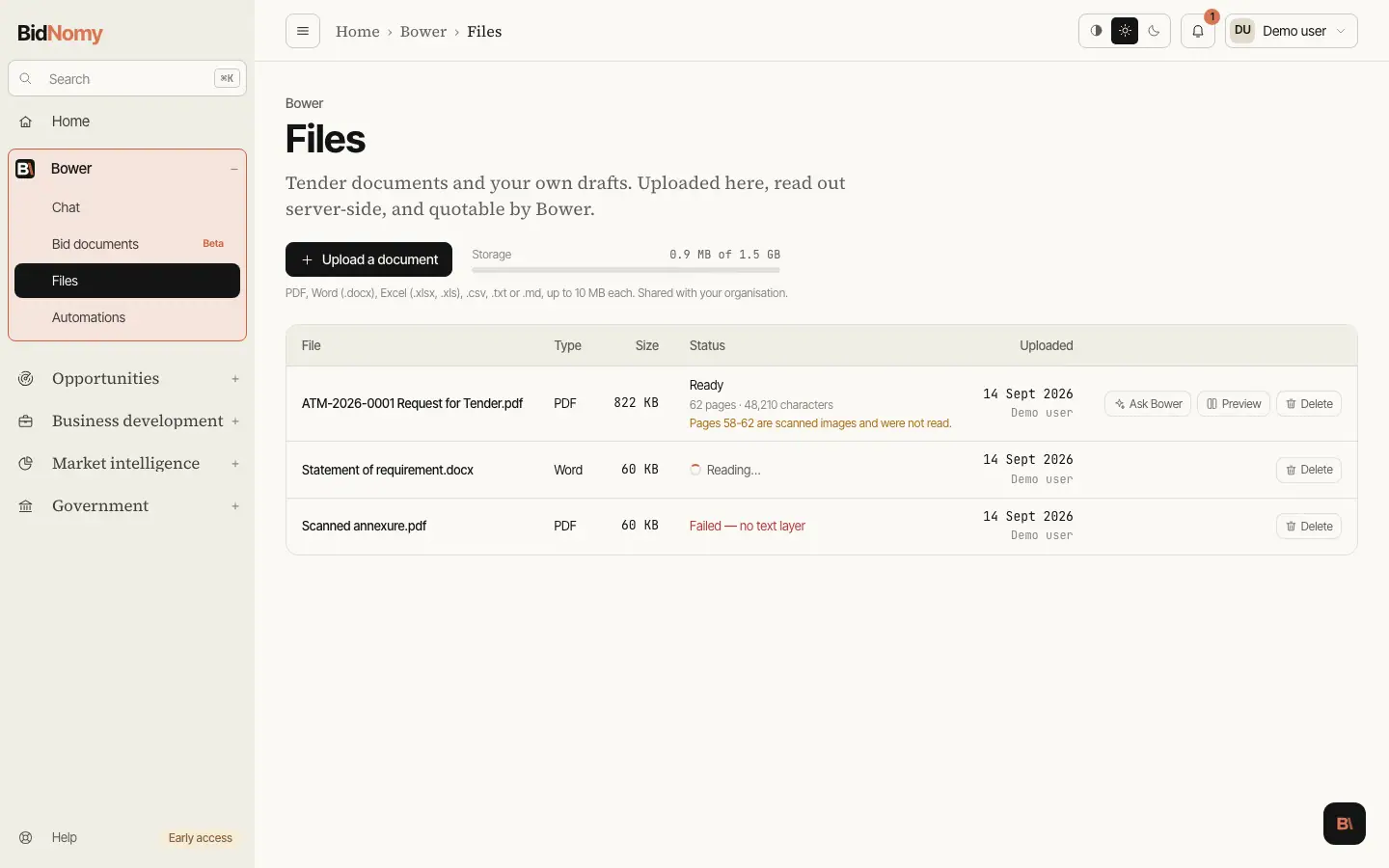Click the Home breadcrumb link
This screenshot has height=868, width=1389.
click(x=358, y=32)
